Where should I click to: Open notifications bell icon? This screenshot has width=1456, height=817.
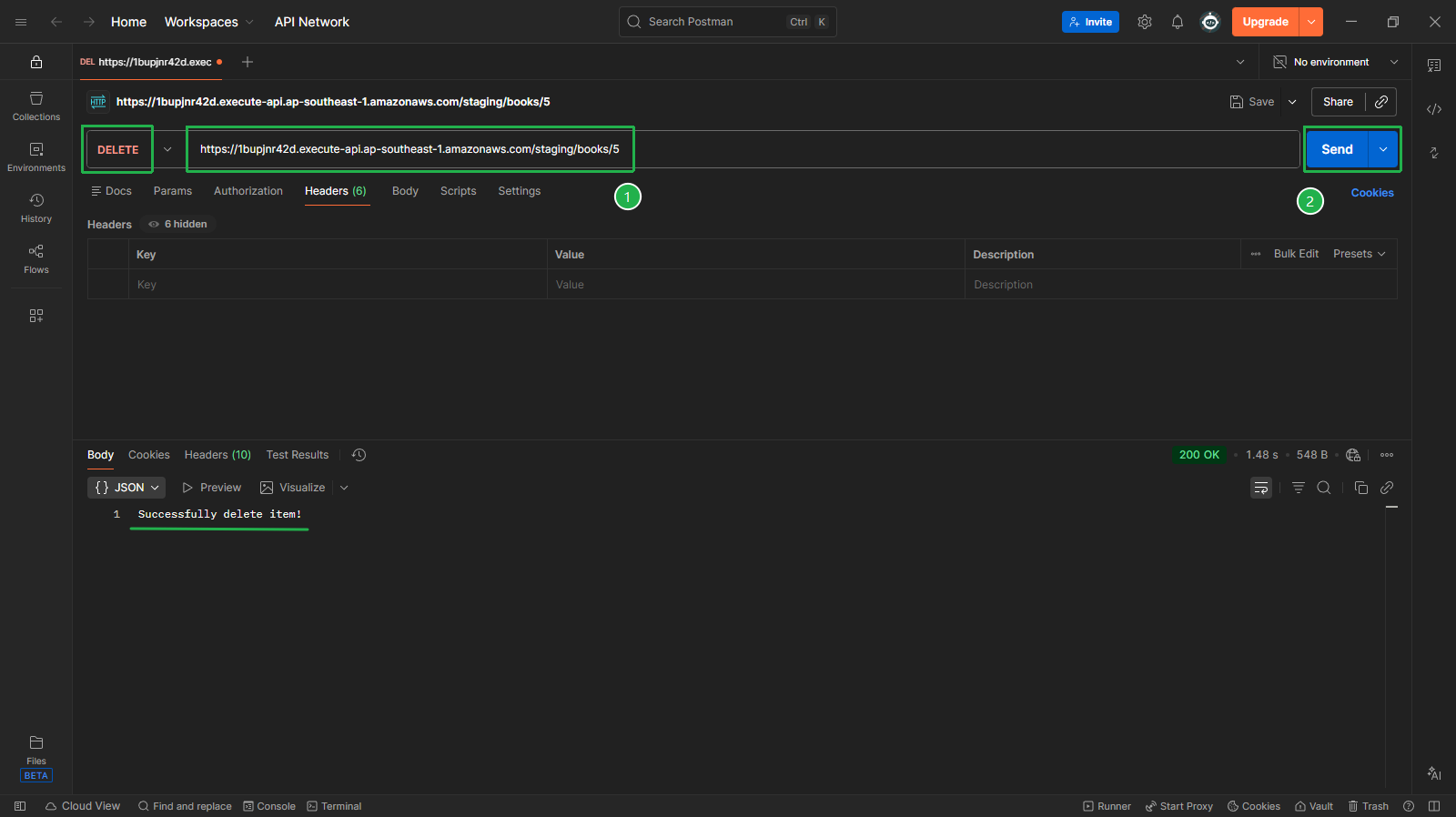[x=1178, y=22]
